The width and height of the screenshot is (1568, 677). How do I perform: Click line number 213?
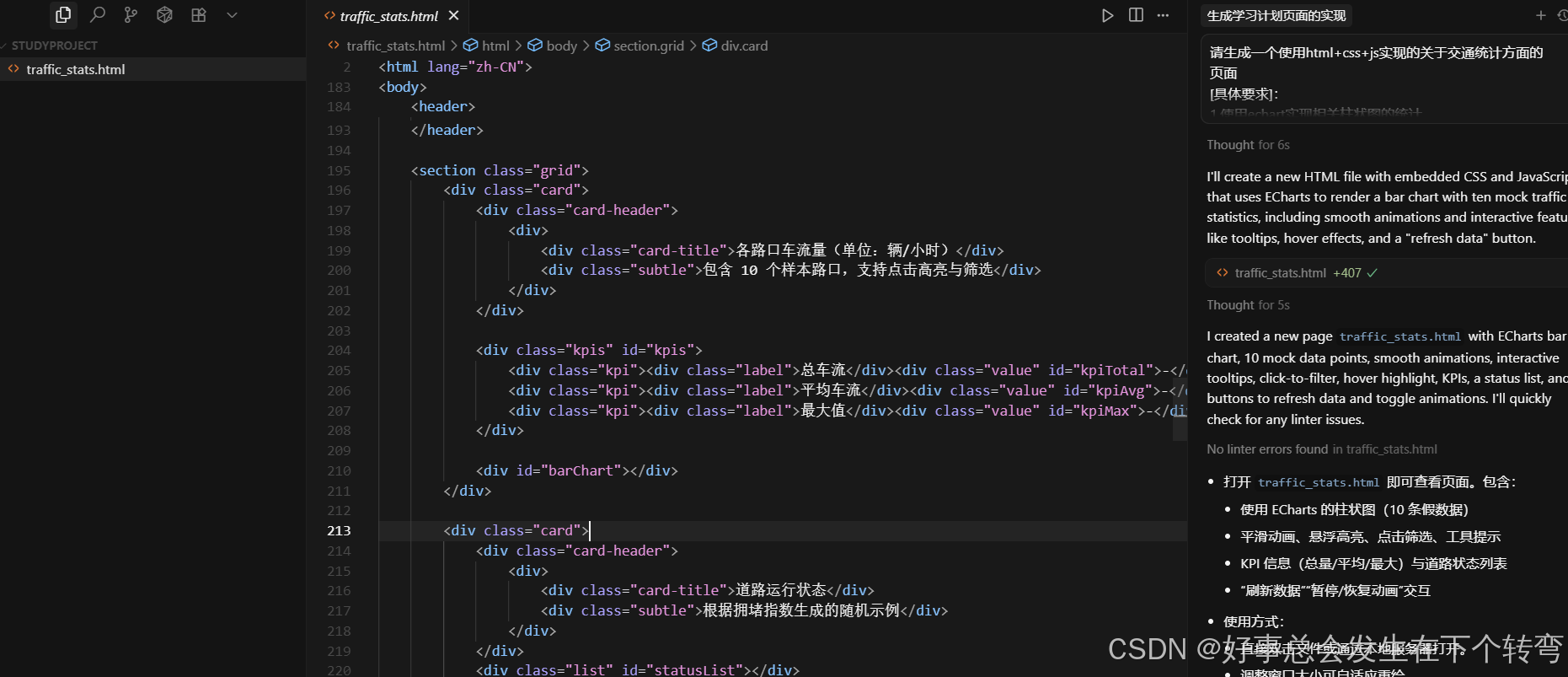point(339,530)
